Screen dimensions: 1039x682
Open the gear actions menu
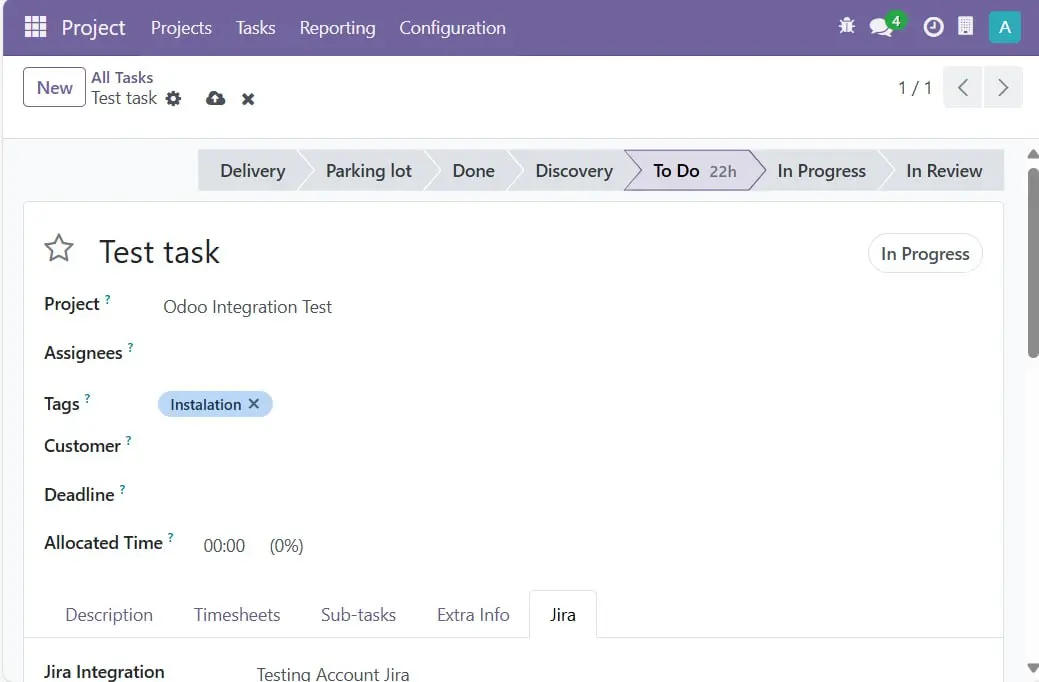pyautogui.click(x=174, y=98)
